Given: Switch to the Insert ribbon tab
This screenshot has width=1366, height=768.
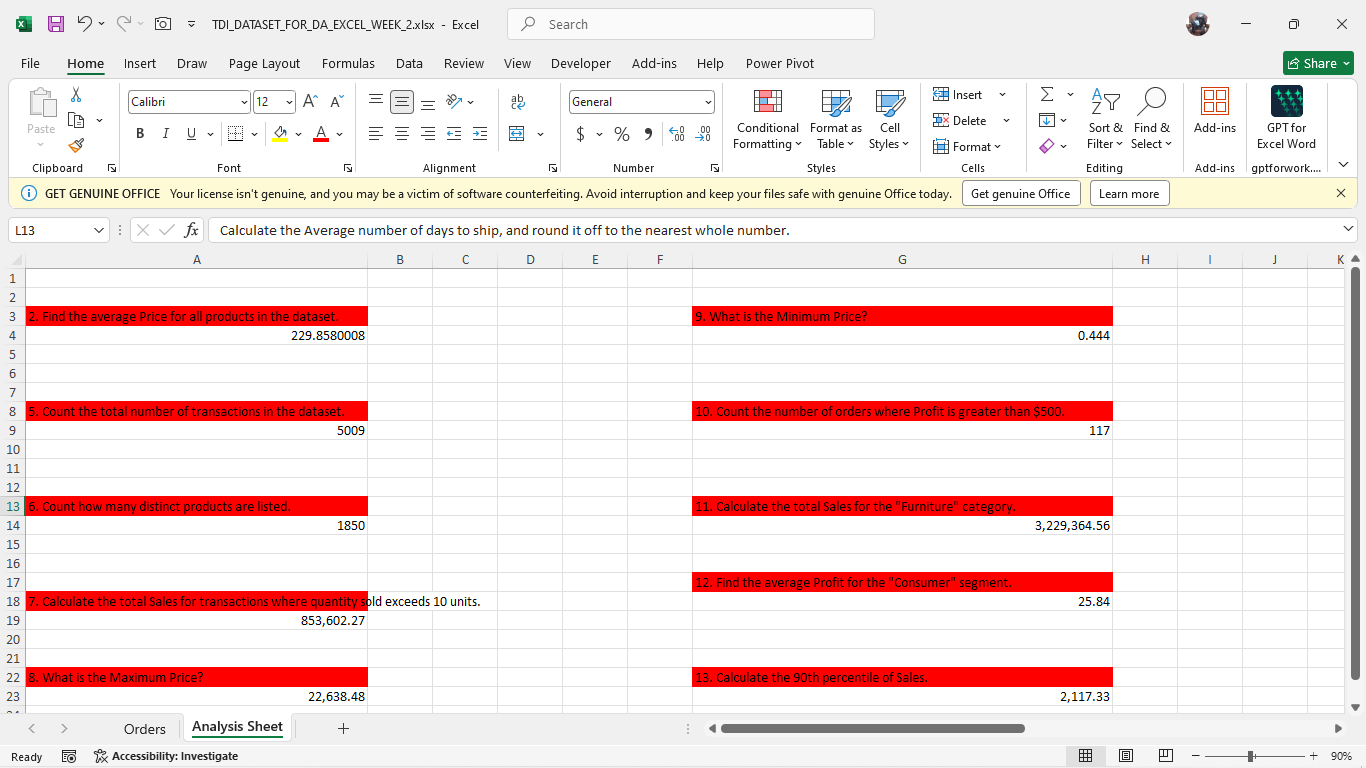Looking at the screenshot, I should [140, 63].
